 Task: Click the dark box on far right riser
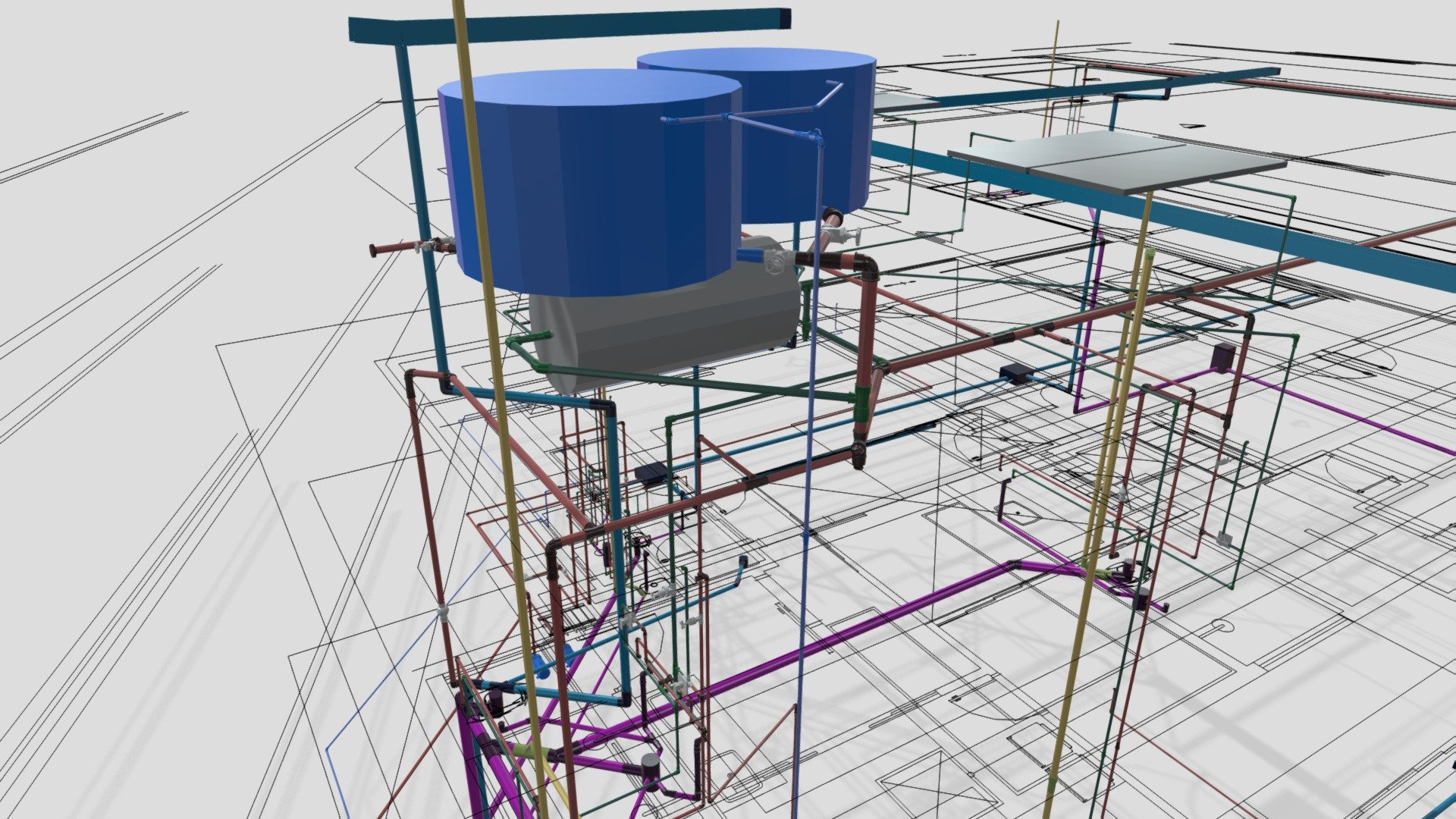click(x=1223, y=356)
